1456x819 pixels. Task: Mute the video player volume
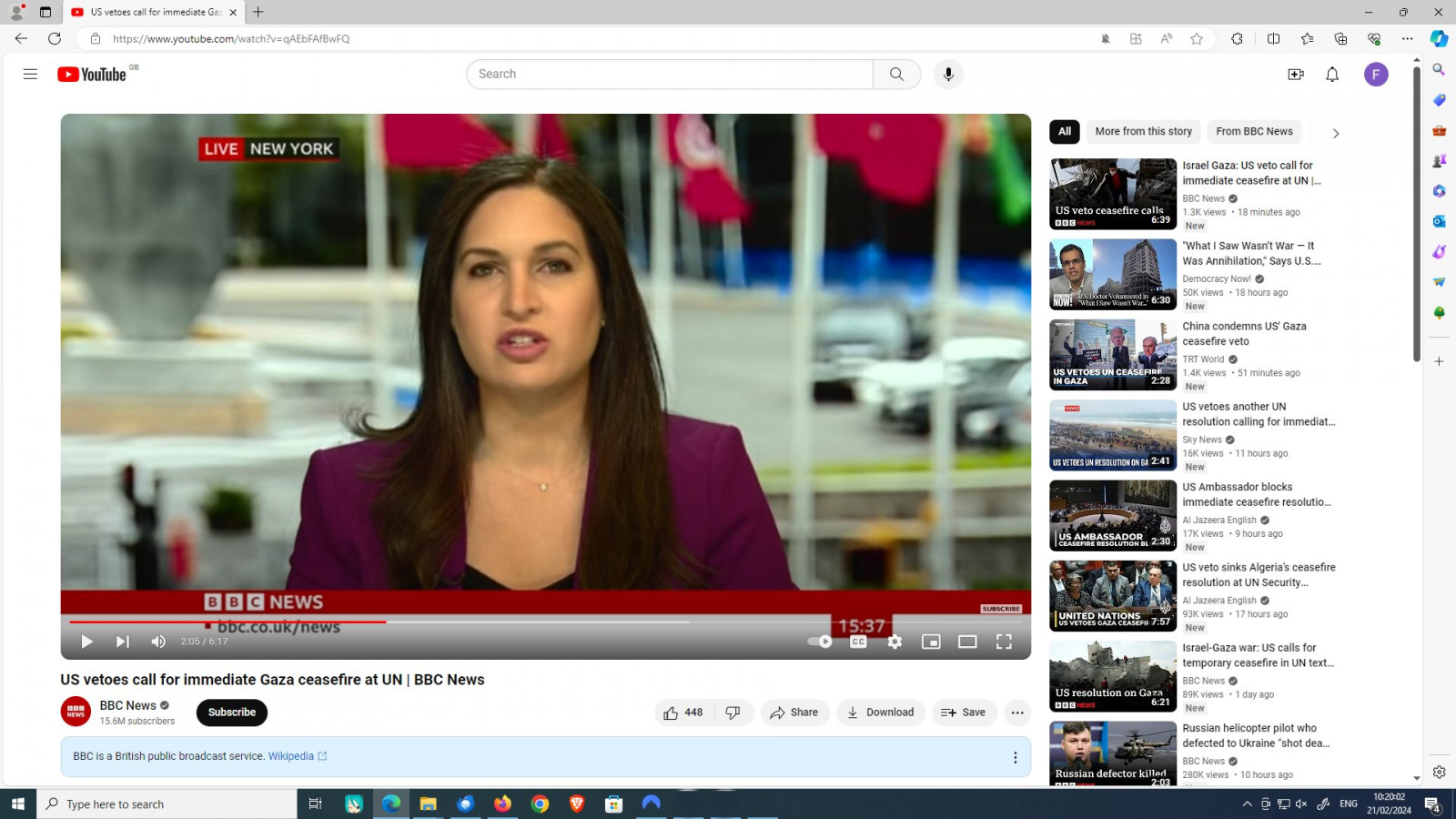[x=158, y=642]
